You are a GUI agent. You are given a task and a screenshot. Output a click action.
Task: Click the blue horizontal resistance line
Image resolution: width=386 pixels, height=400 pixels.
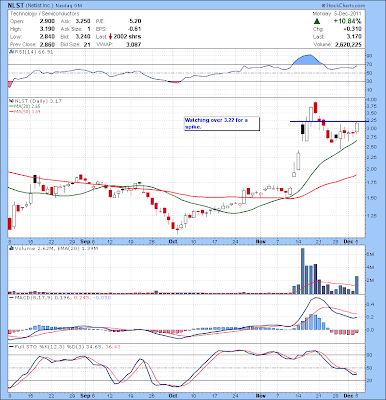(329, 121)
